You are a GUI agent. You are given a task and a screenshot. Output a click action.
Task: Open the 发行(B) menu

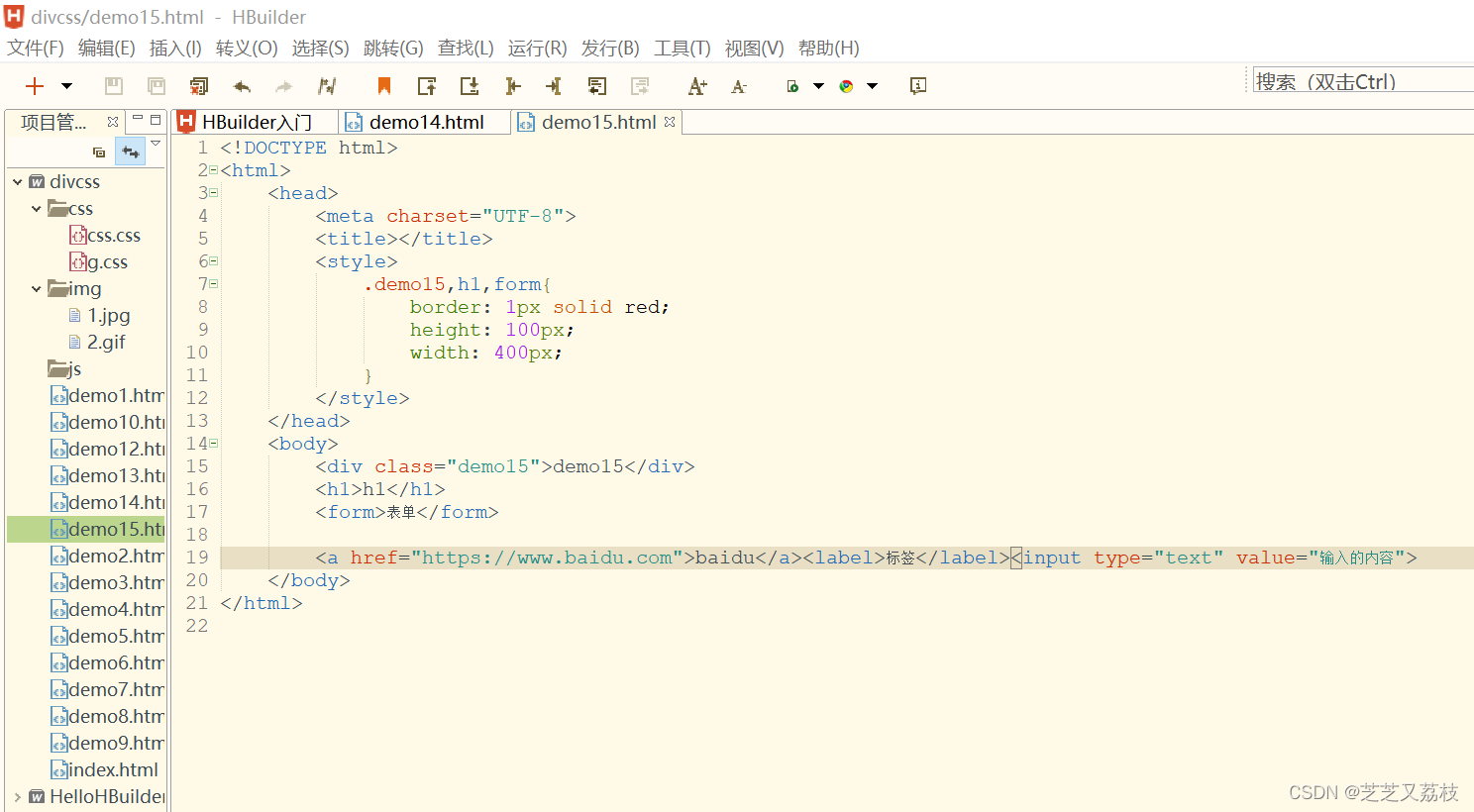[610, 49]
